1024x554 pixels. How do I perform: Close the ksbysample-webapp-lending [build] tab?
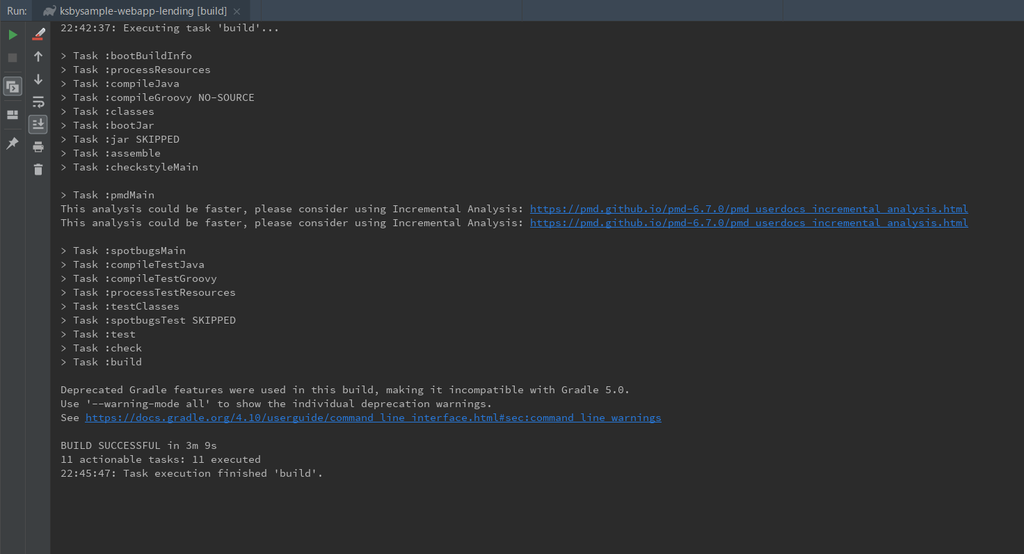click(x=237, y=11)
